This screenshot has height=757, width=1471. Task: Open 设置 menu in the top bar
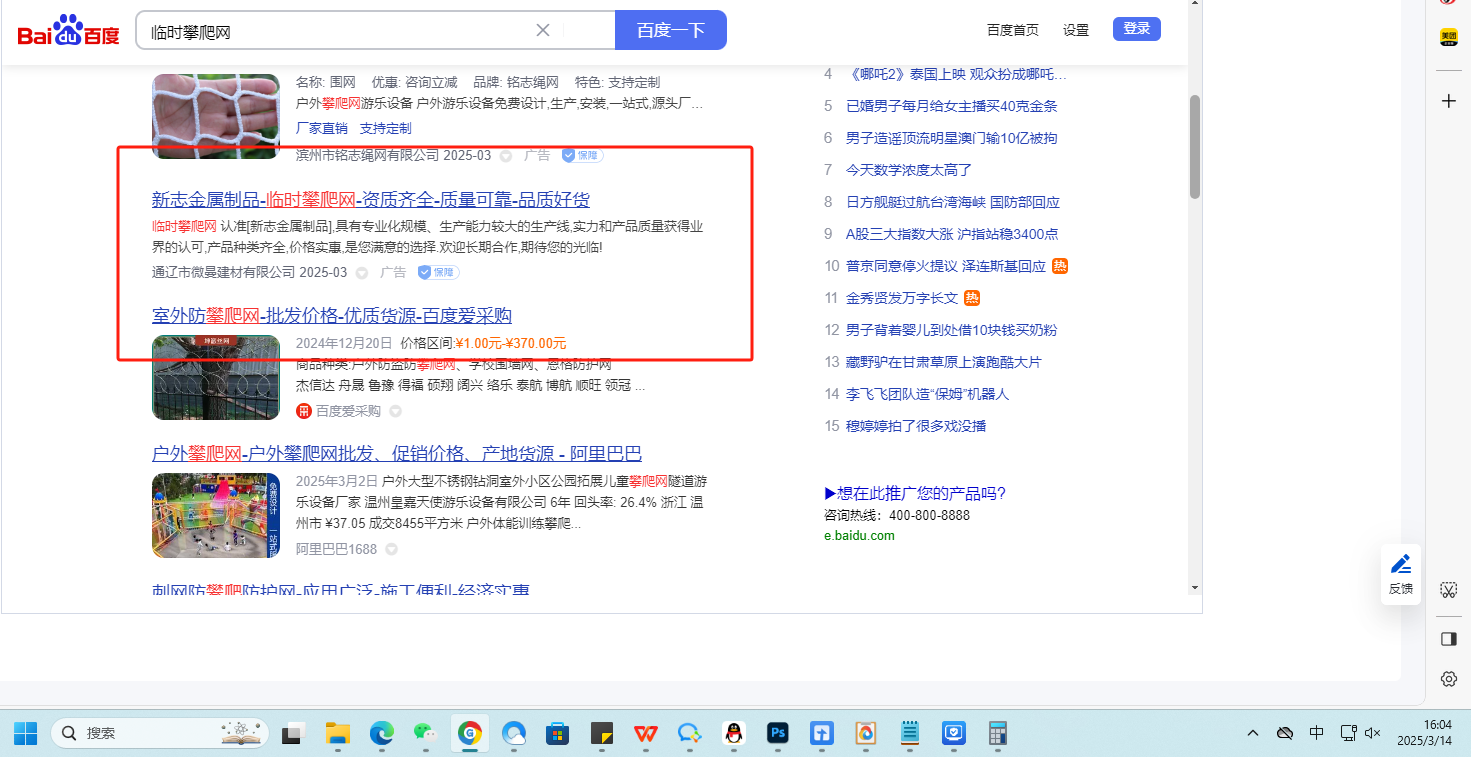(1076, 30)
